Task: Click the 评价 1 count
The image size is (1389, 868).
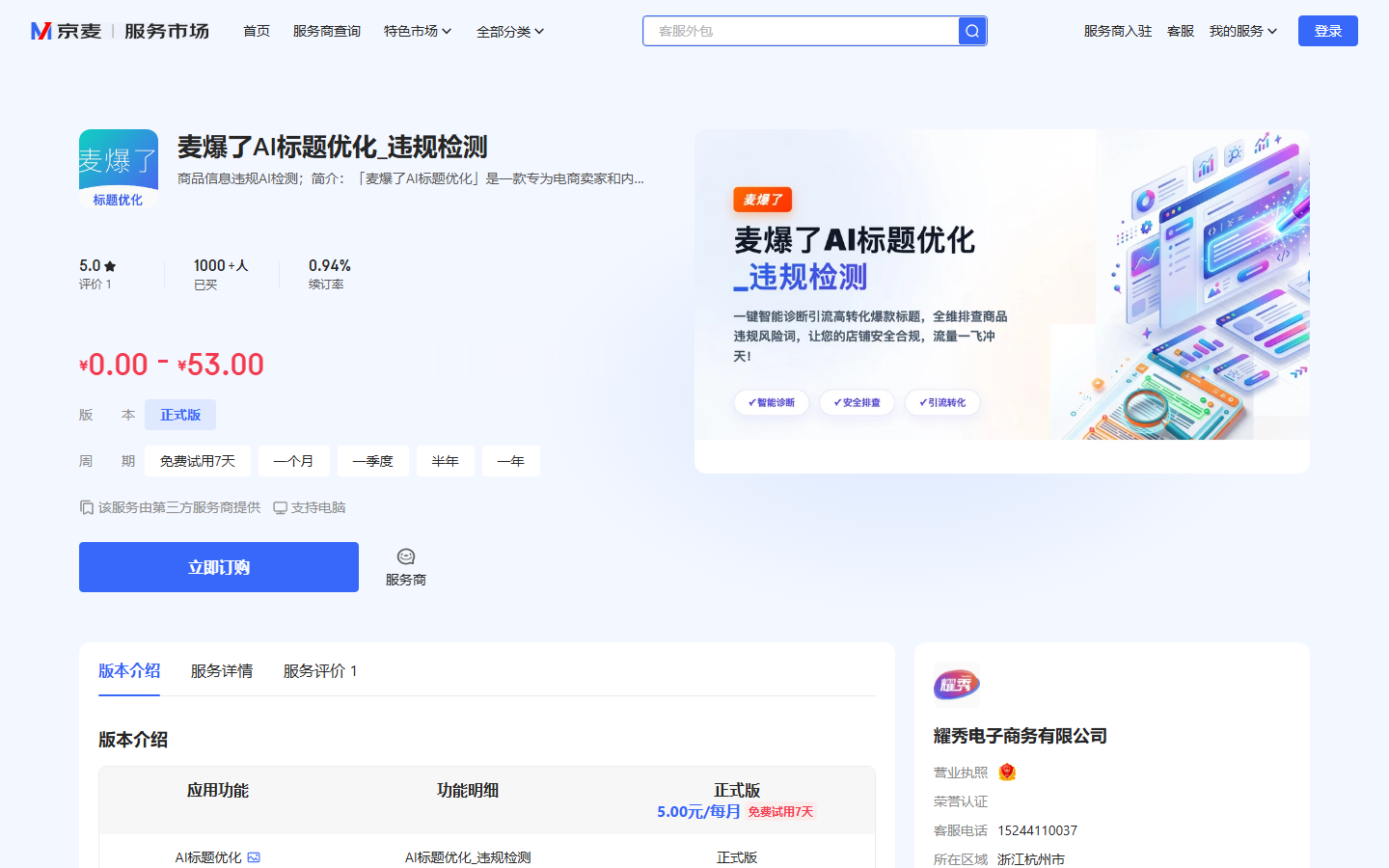Action: 95,285
